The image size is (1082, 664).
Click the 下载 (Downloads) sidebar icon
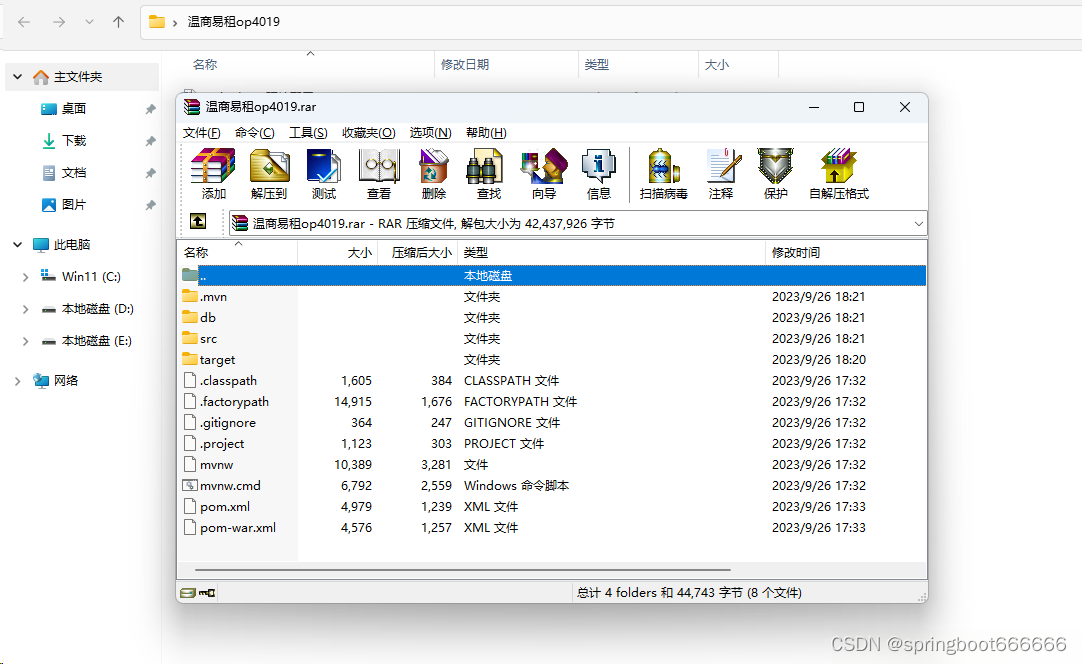coord(49,141)
